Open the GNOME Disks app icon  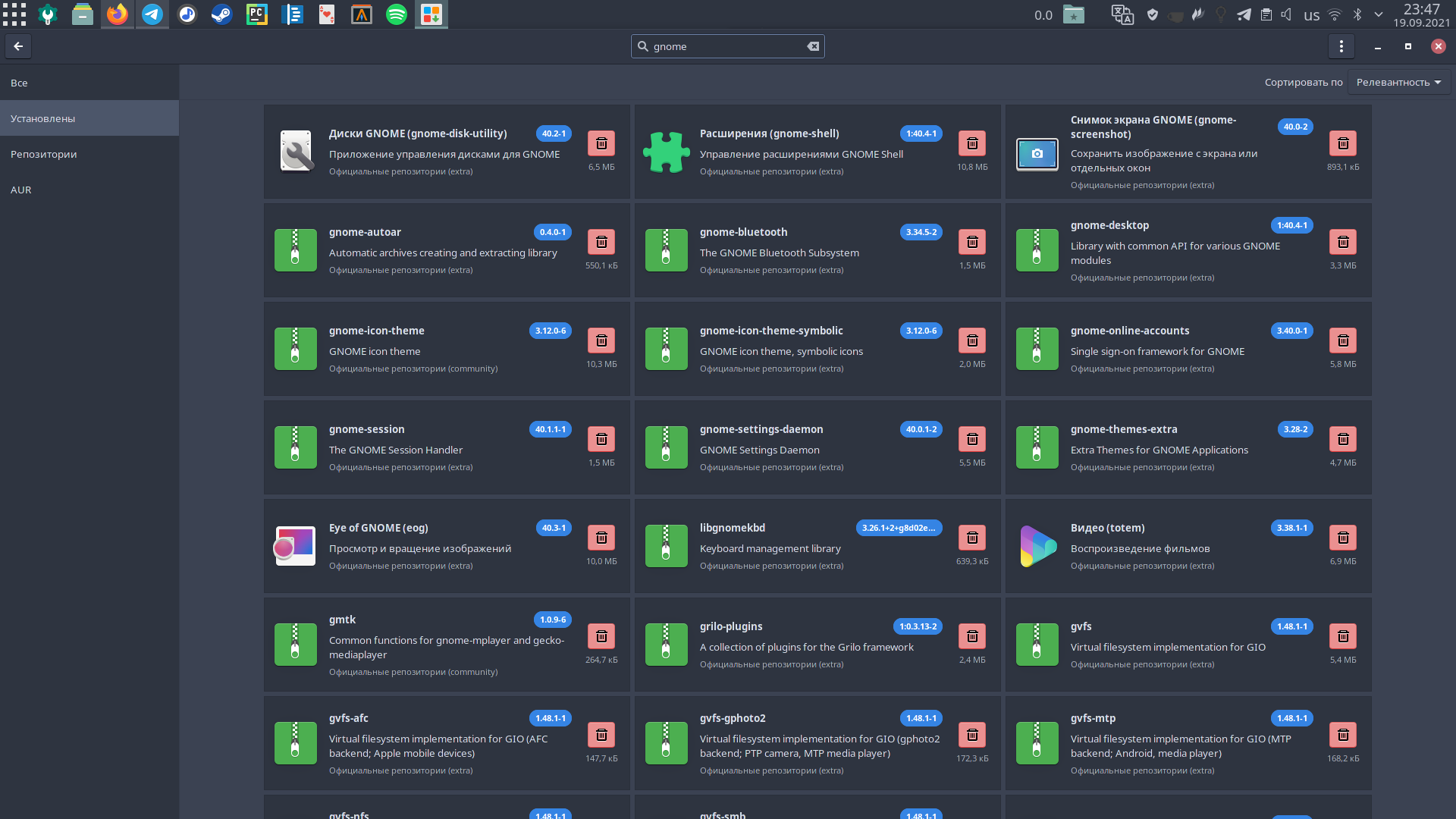[296, 152]
